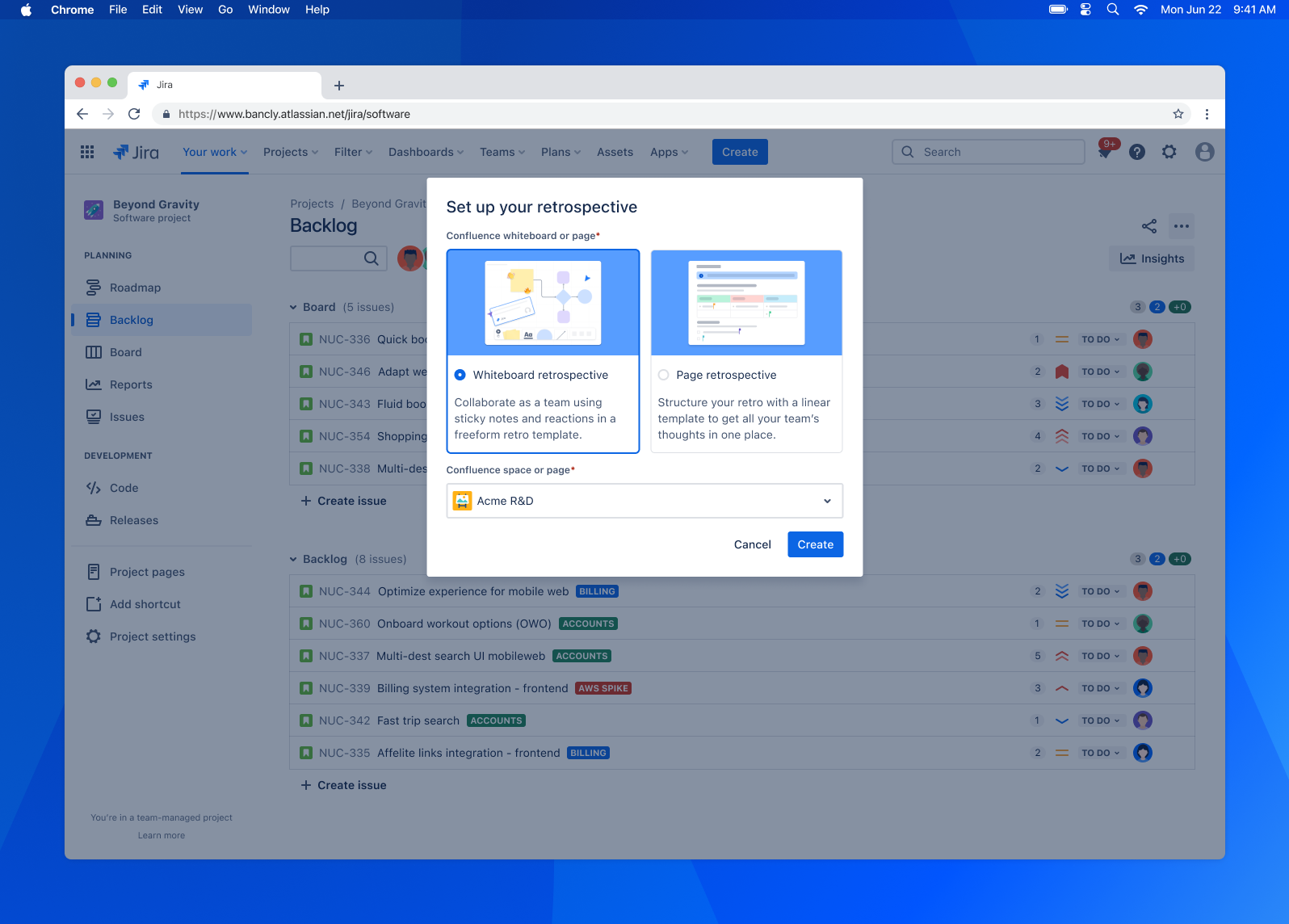Select the Page retrospective radio button
This screenshot has height=924, width=1289.
pyautogui.click(x=664, y=375)
